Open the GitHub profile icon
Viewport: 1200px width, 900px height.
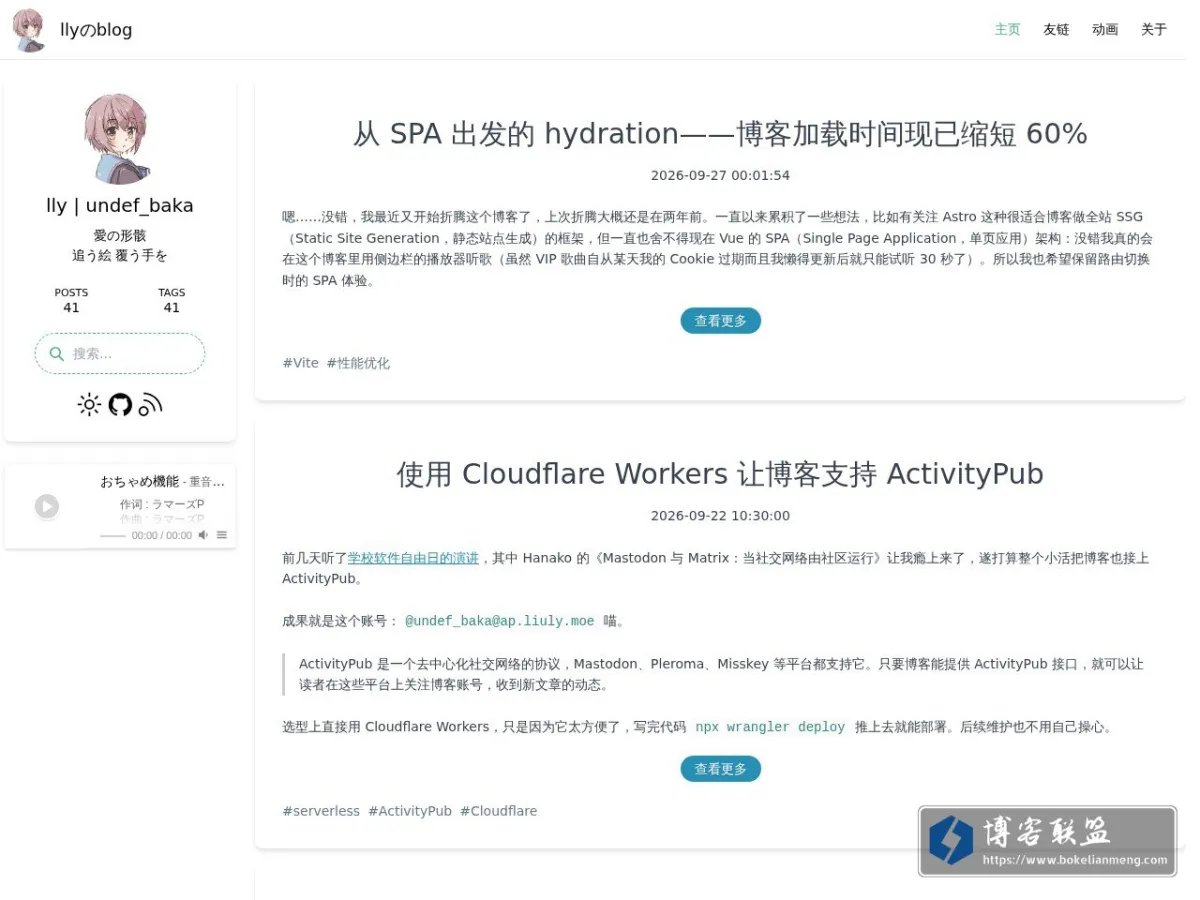120,404
